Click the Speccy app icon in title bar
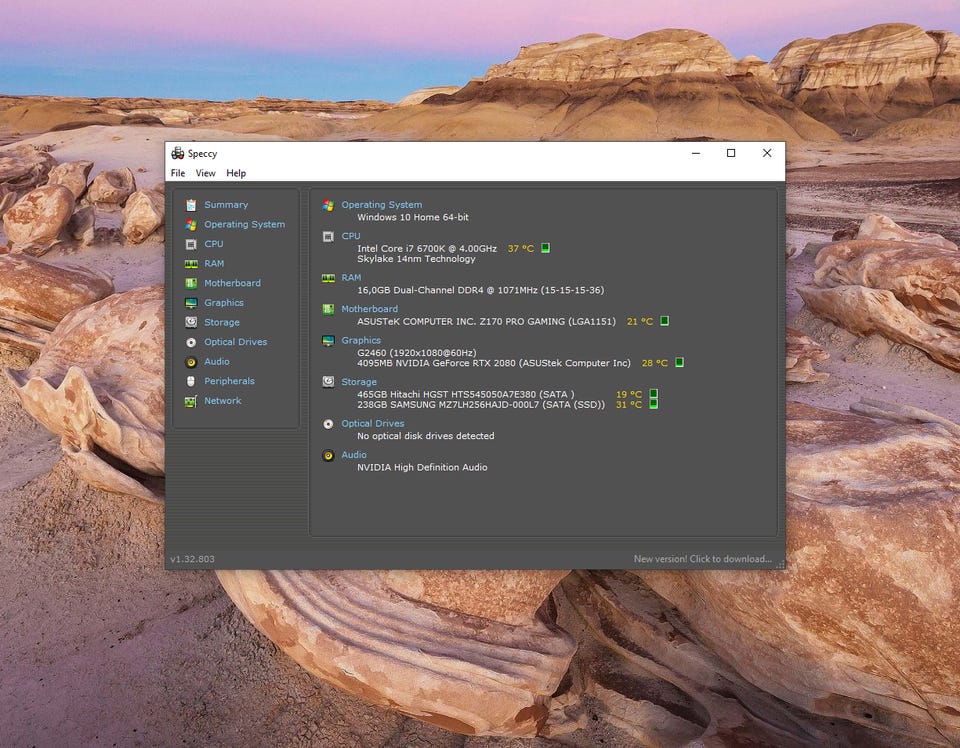The image size is (960, 748). tap(177, 153)
